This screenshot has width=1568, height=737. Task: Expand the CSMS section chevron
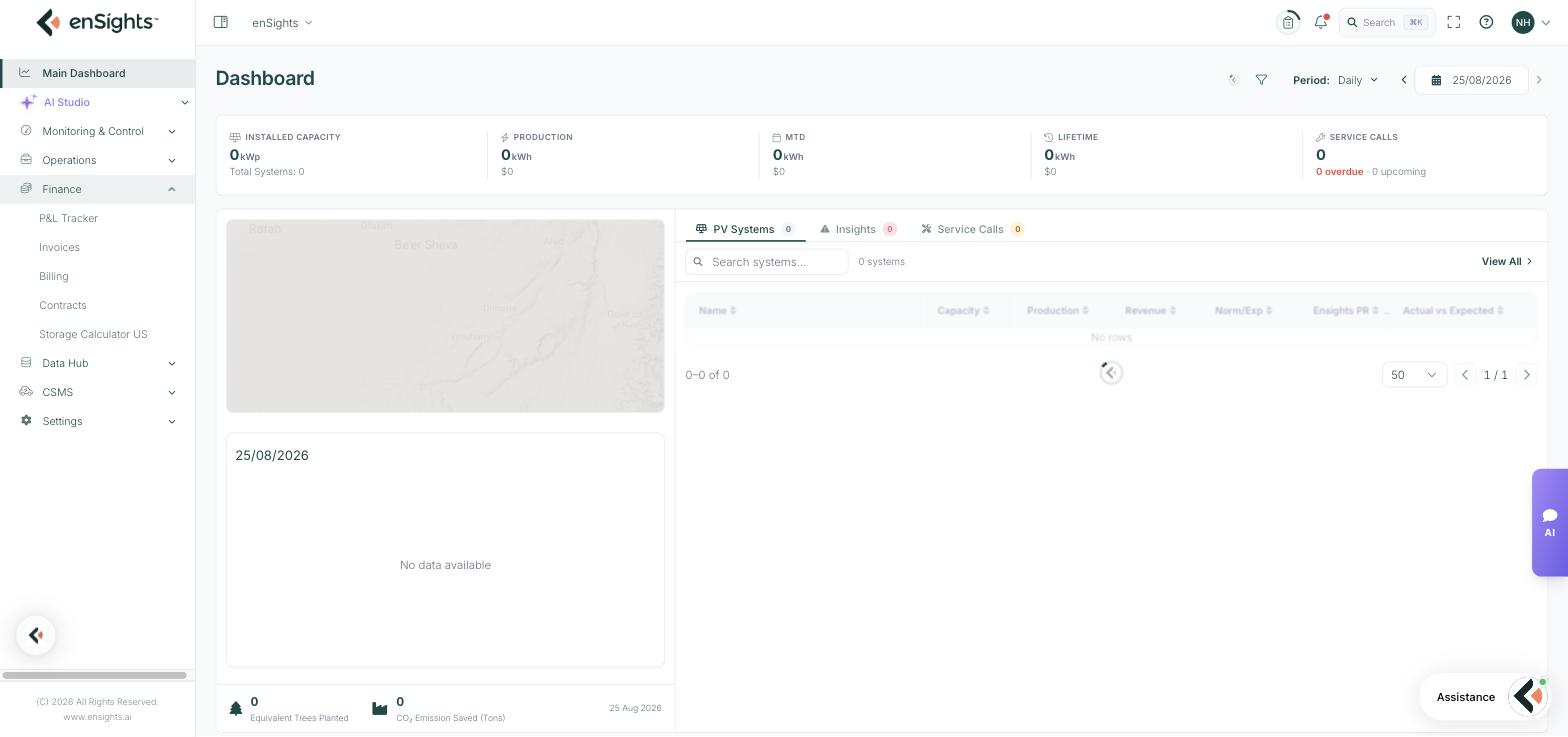point(172,392)
